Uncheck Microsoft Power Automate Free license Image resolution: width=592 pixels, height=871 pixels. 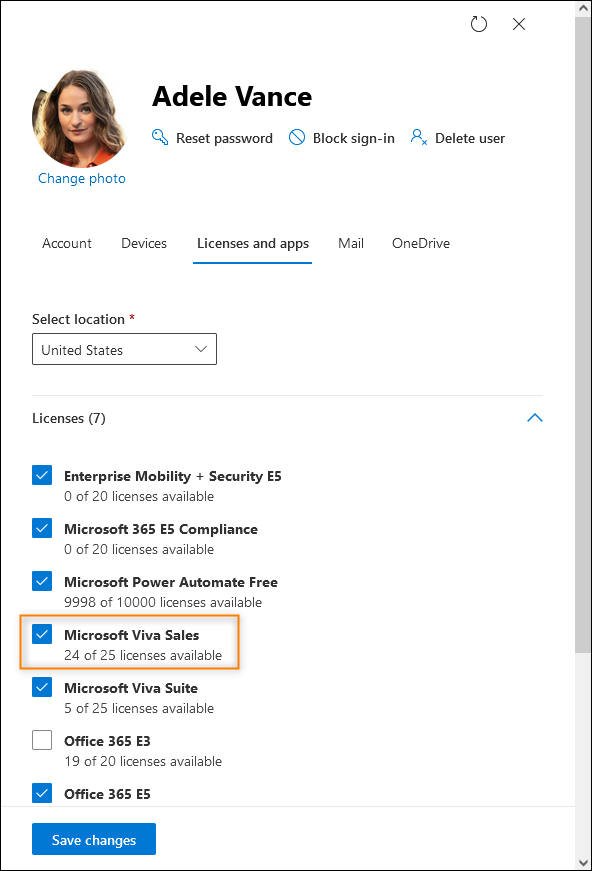pyautogui.click(x=42, y=582)
